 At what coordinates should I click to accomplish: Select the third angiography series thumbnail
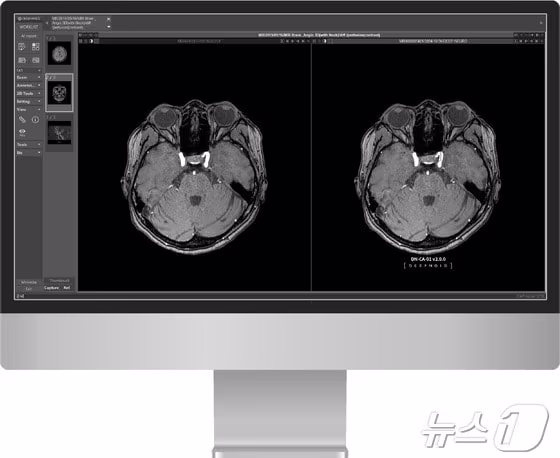tap(60, 133)
